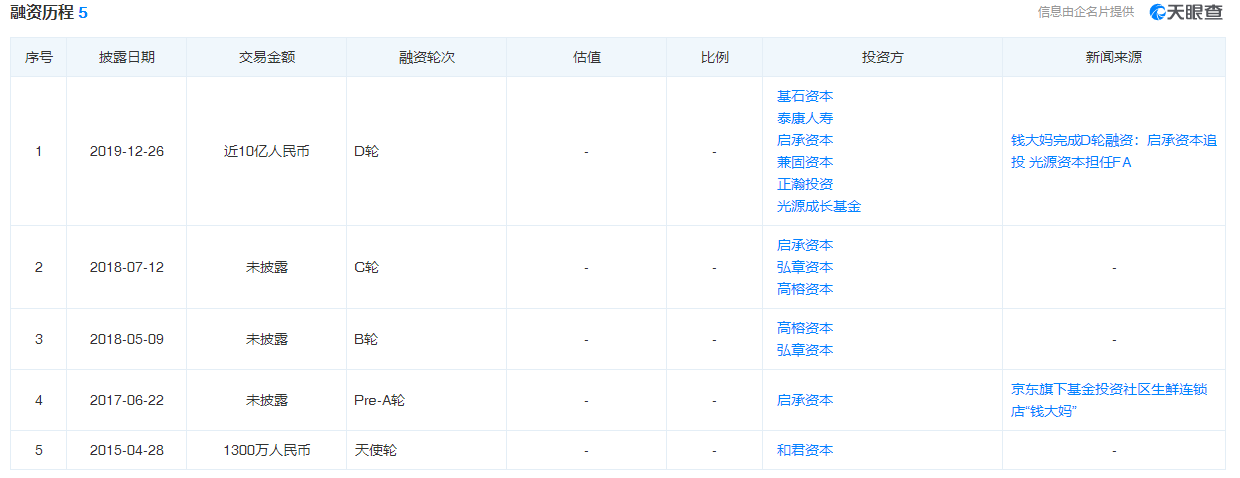This screenshot has height=478, width=1240.
Task: Select date cell 2017-06-22
Action: tap(127, 400)
